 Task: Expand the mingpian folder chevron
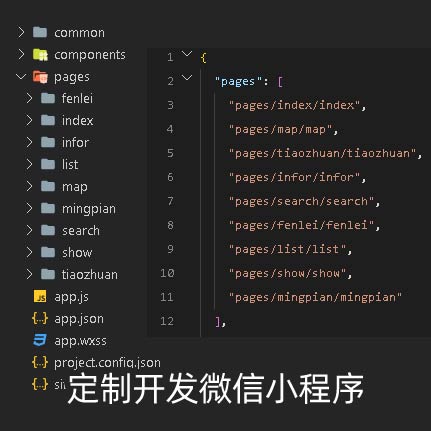pyautogui.click(x=29, y=208)
